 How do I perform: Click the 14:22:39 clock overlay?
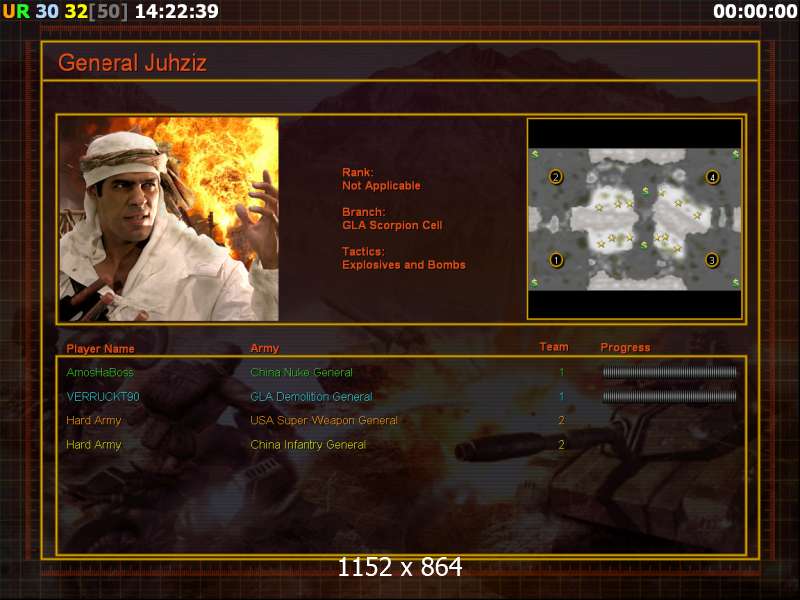177,11
